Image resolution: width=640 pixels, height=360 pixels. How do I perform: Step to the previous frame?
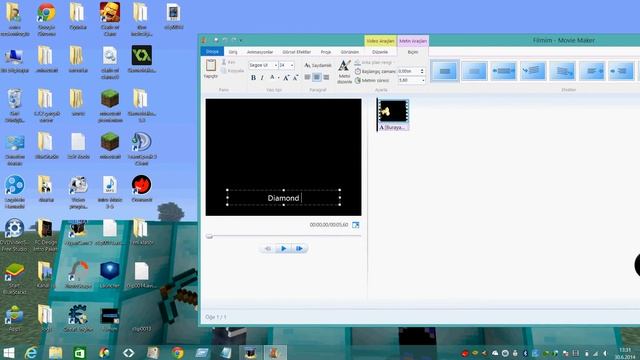(268, 248)
